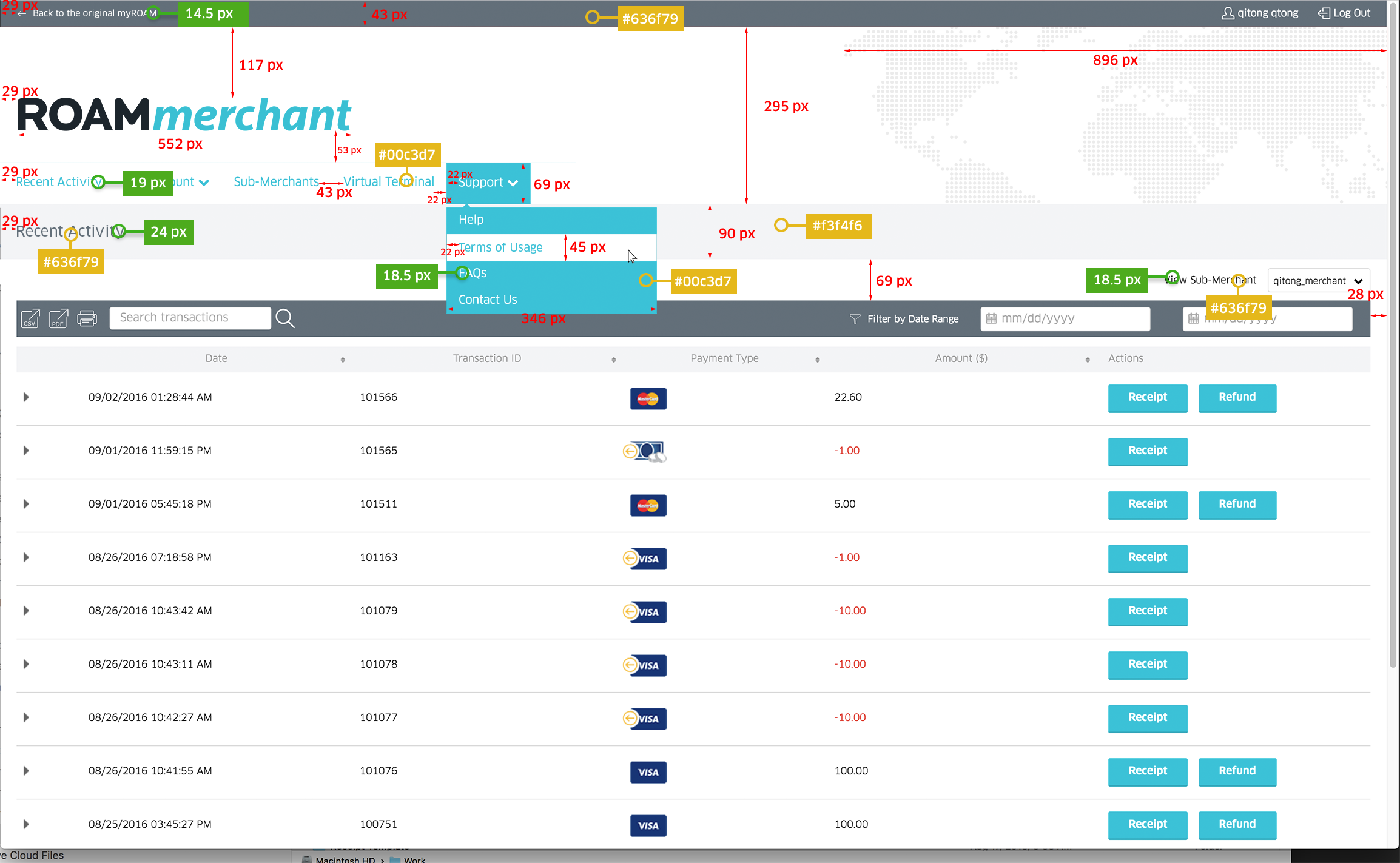Sort table by Payment Type arrows

tap(818, 360)
